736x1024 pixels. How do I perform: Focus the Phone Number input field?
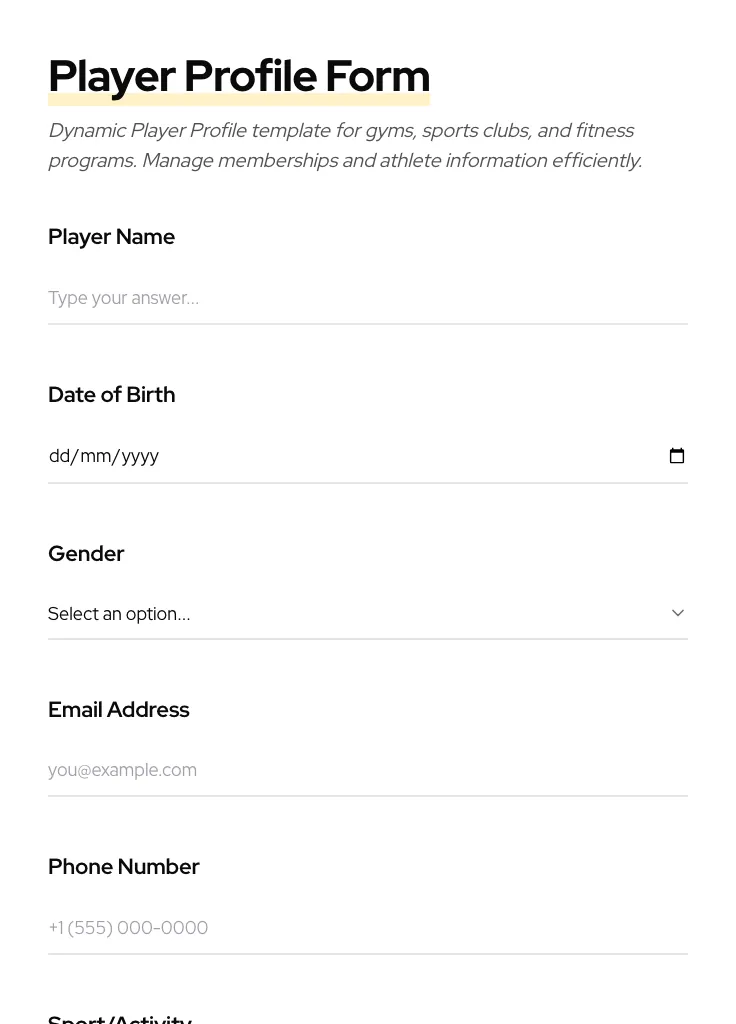[367, 928]
